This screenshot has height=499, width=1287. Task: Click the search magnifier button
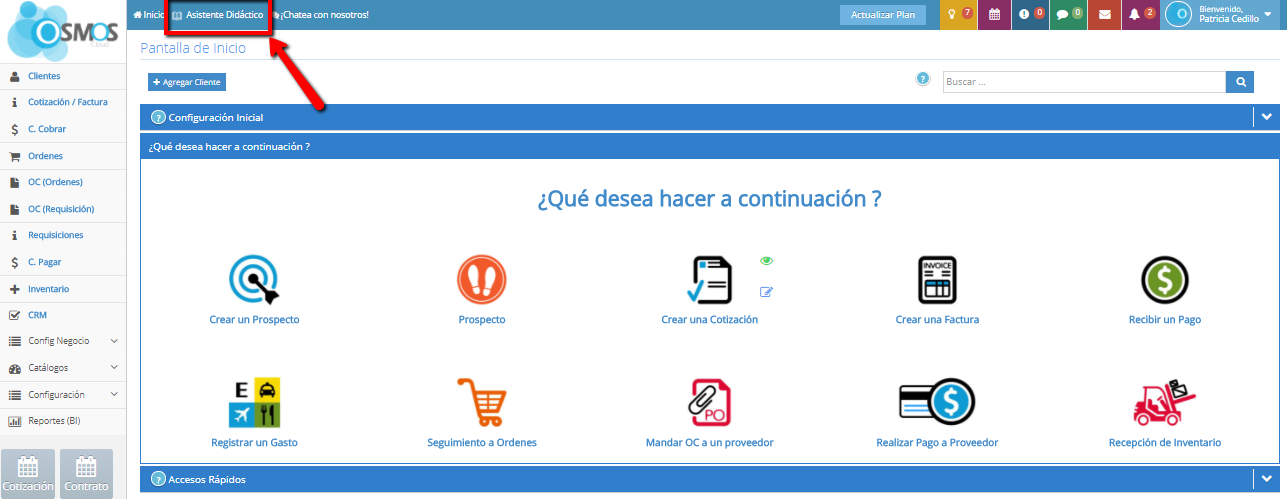(x=1240, y=82)
